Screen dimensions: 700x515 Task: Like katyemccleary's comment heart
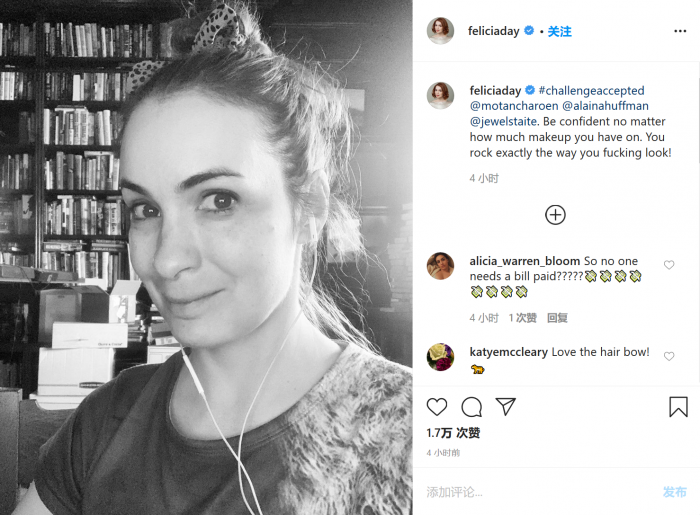669,356
